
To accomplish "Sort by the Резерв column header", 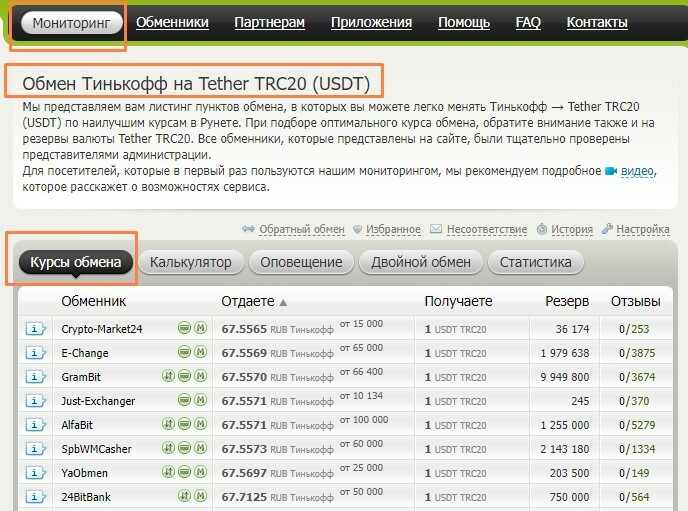I will (567, 301).
